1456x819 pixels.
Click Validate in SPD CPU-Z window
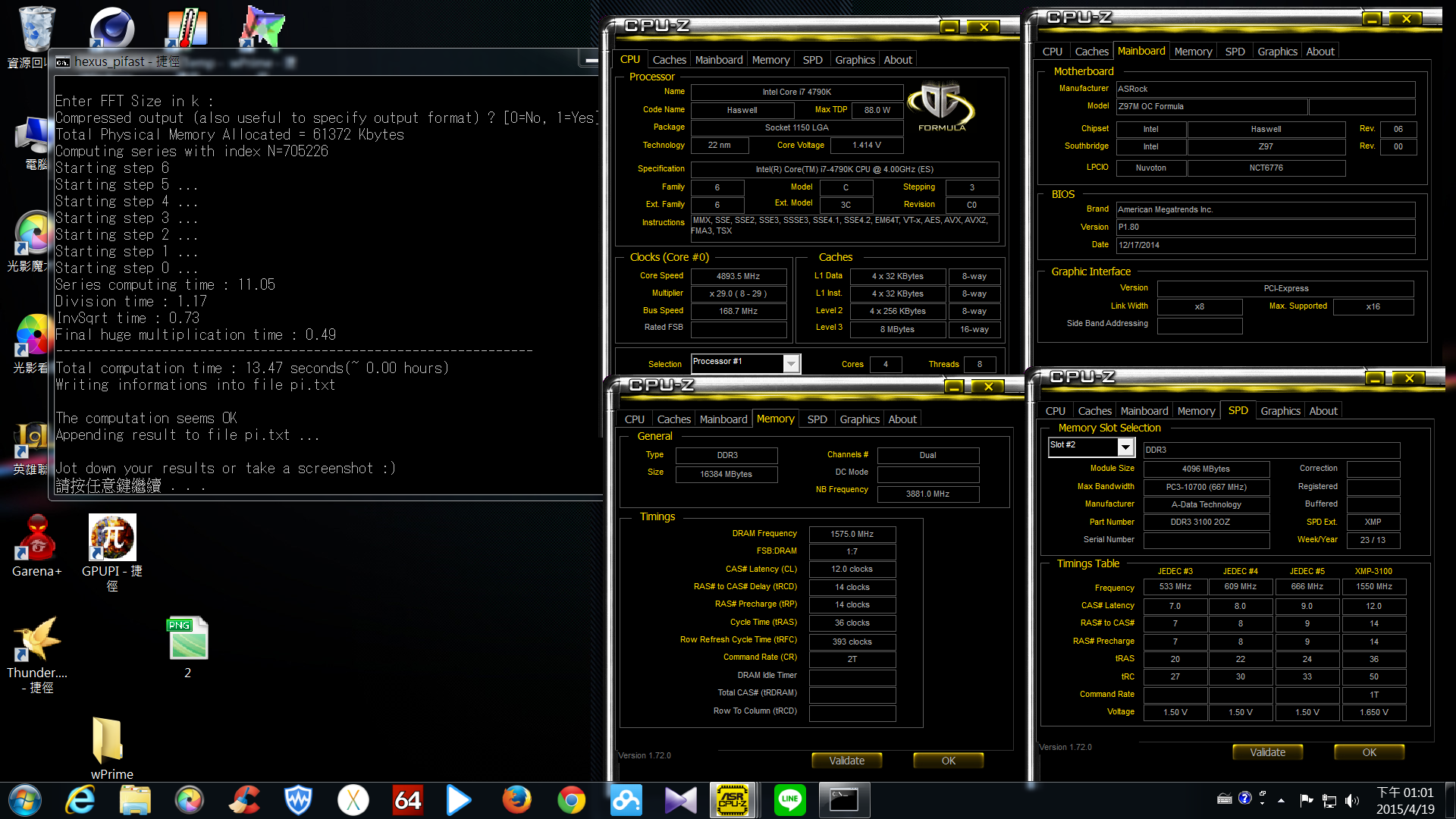1267,752
